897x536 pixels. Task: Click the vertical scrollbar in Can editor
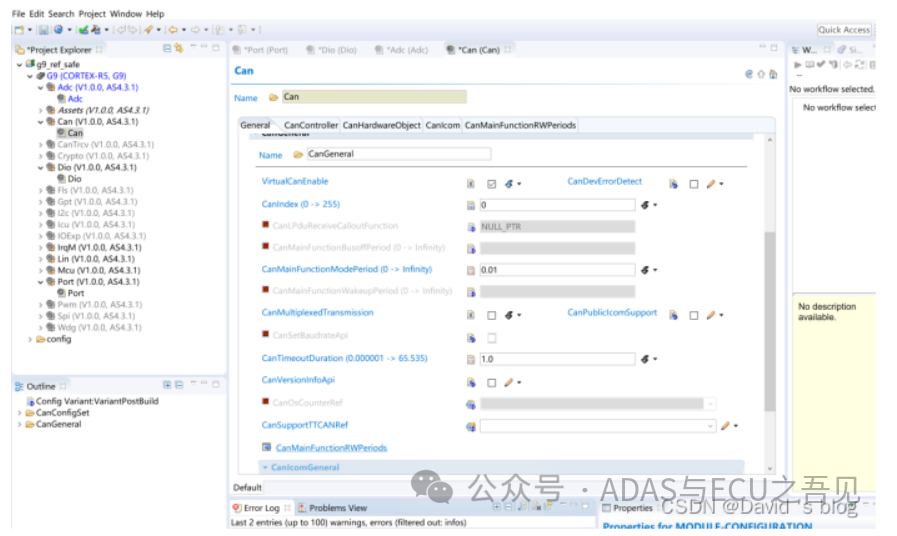(x=770, y=320)
